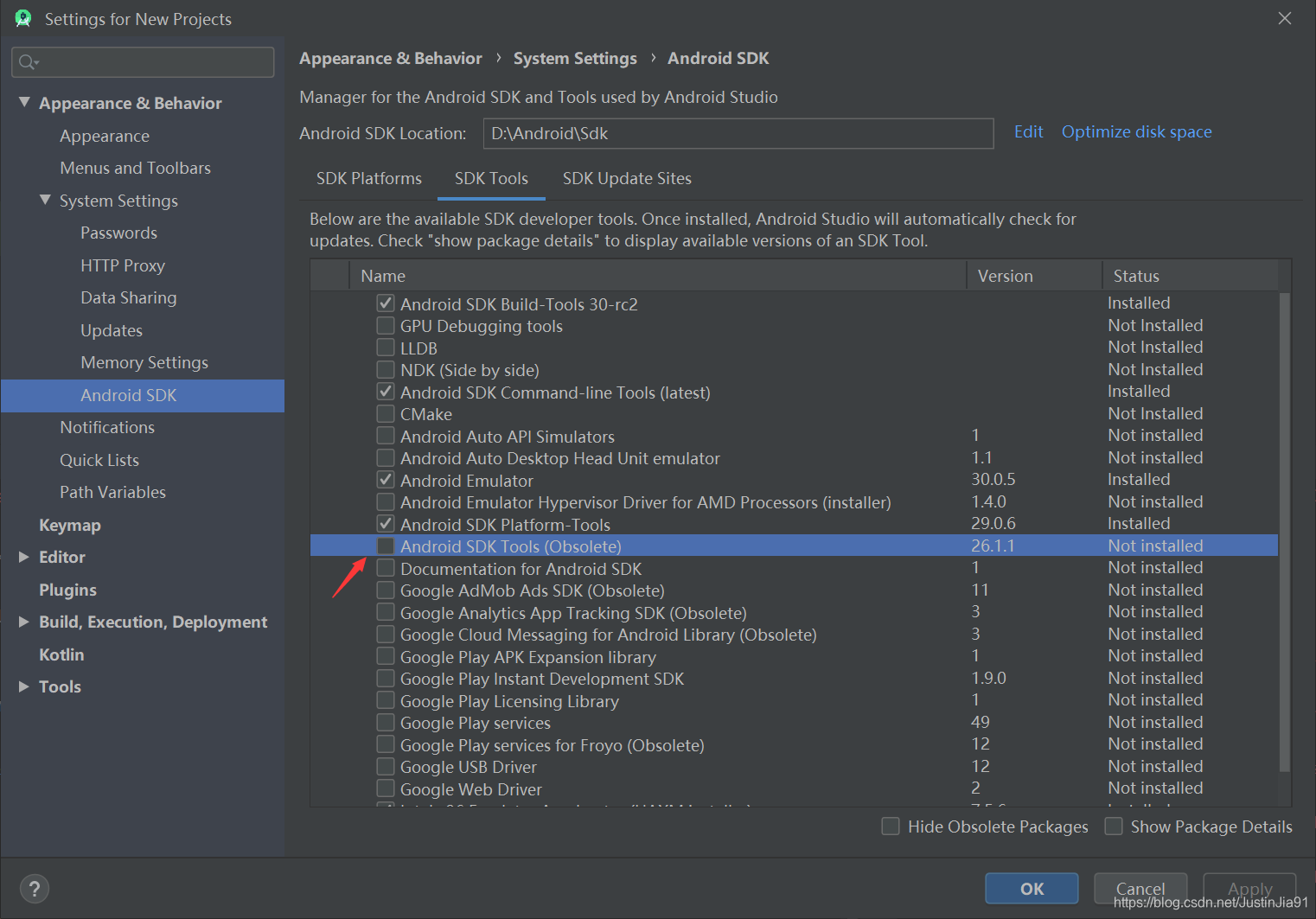
Task: Open Data Sharing settings
Action: (x=128, y=297)
